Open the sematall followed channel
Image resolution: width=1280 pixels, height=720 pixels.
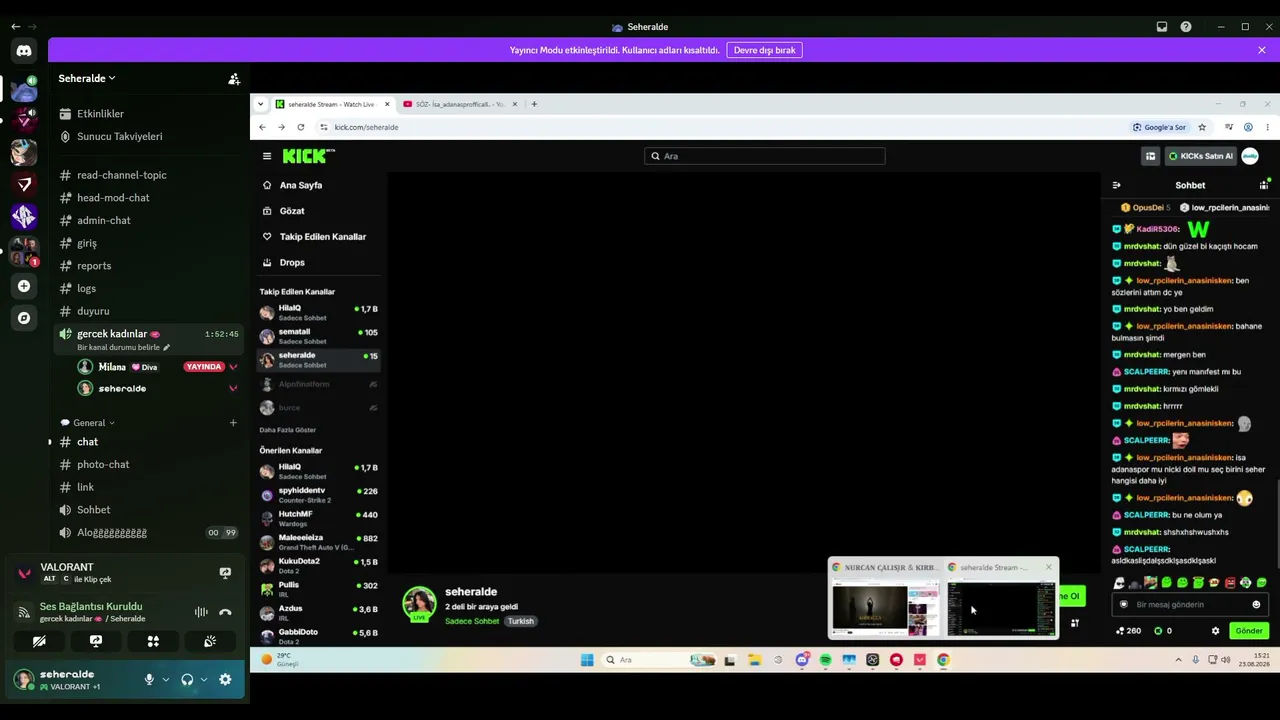318,336
